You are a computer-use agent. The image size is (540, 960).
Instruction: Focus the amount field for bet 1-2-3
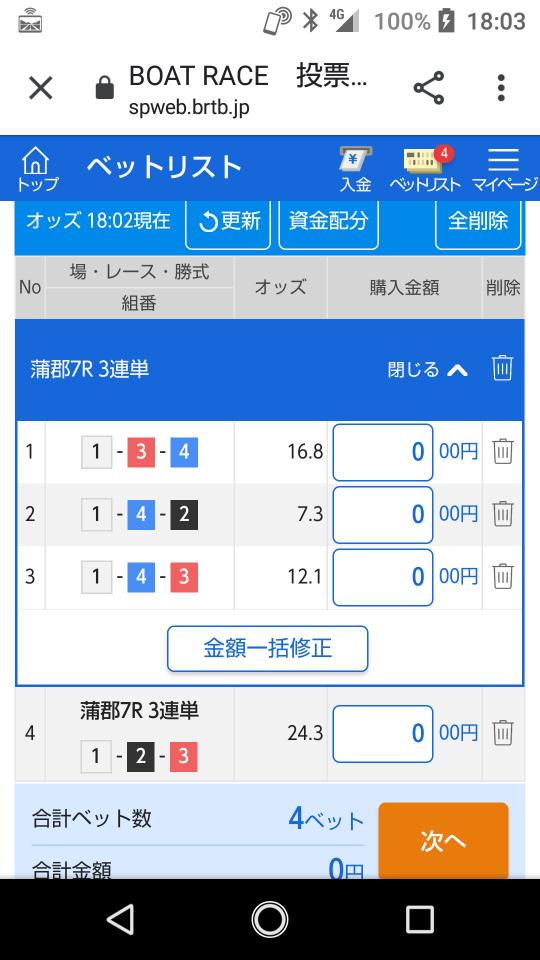(x=383, y=733)
